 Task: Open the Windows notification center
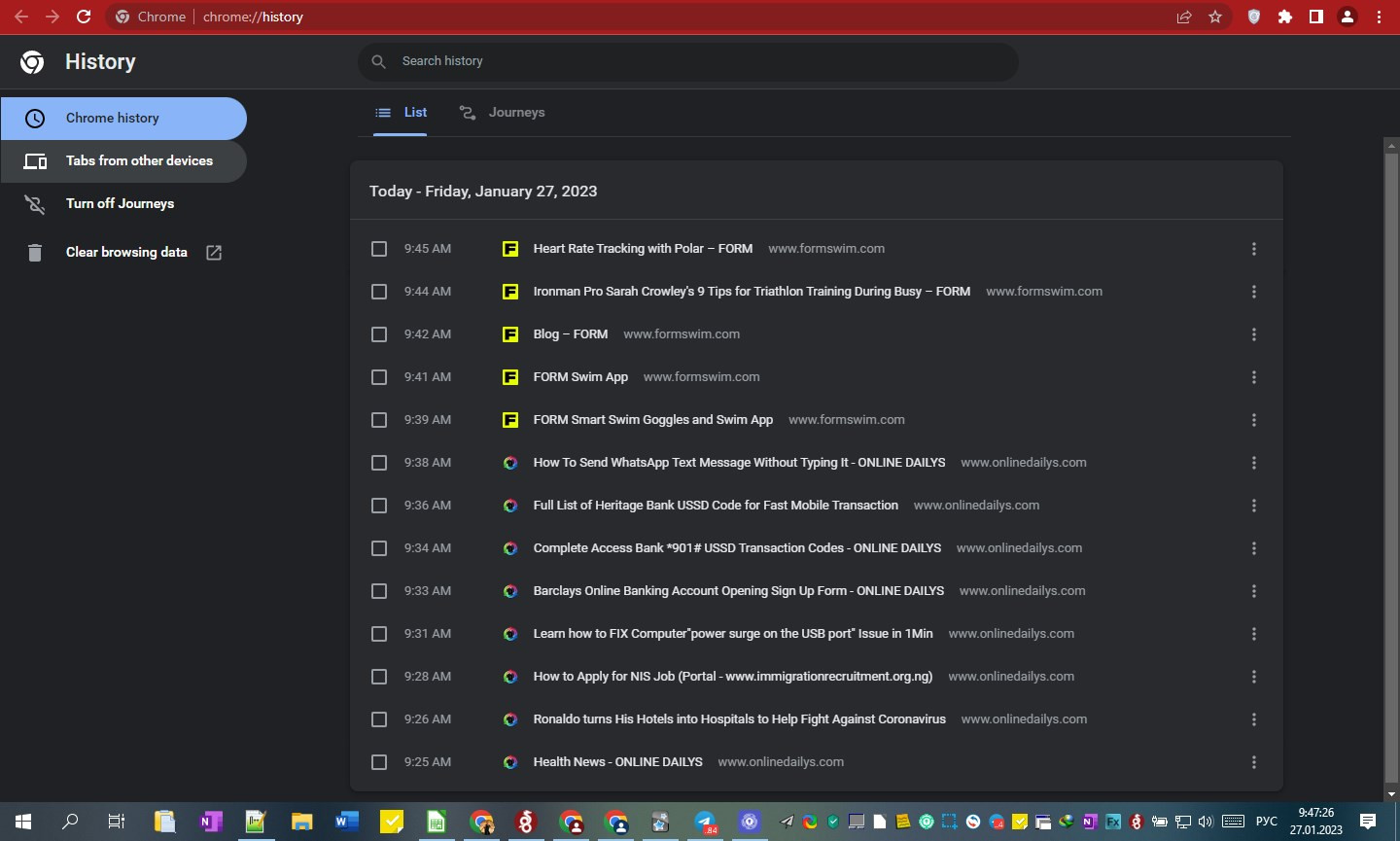point(1368,822)
